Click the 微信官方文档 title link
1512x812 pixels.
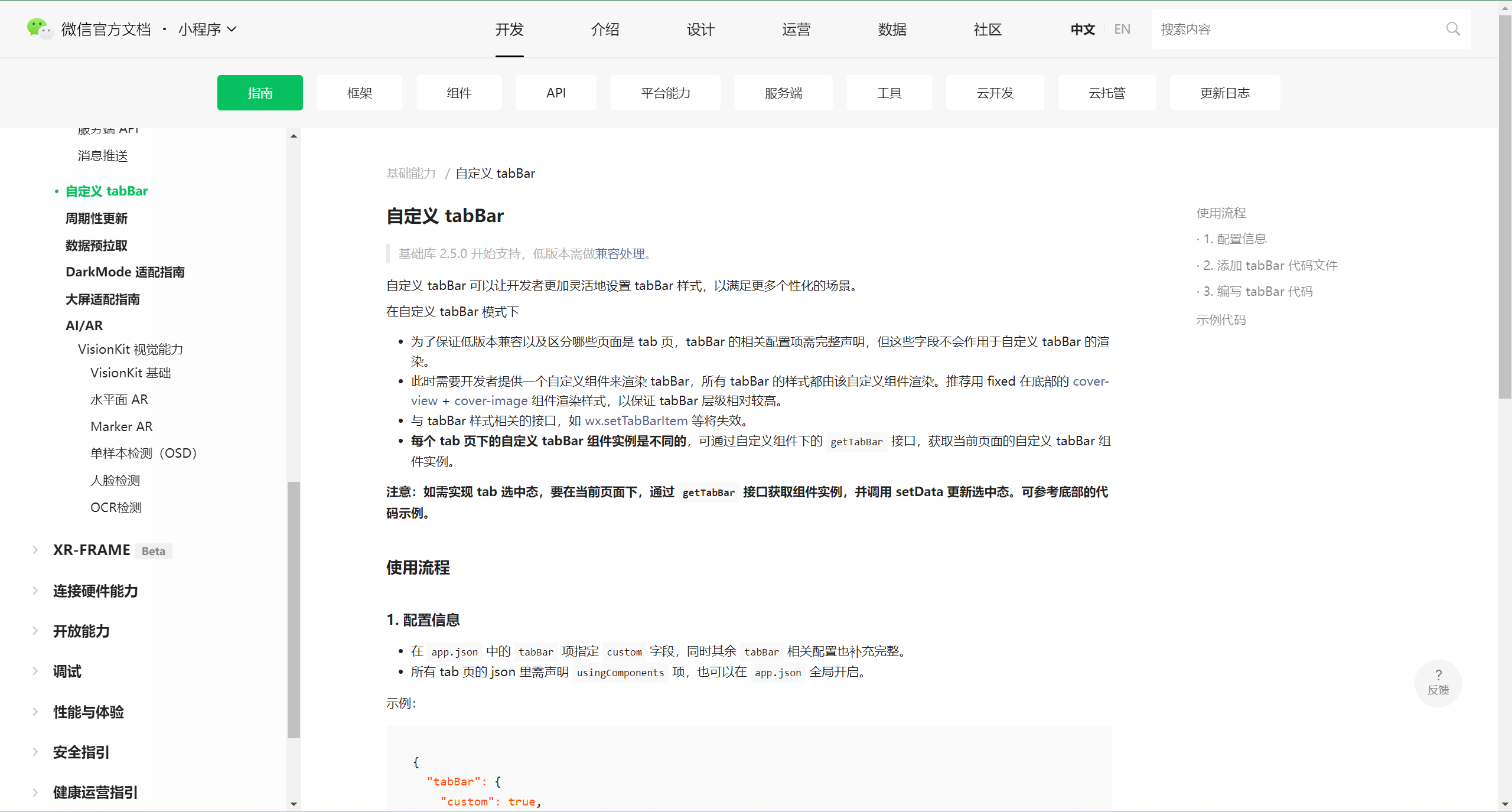[106, 29]
